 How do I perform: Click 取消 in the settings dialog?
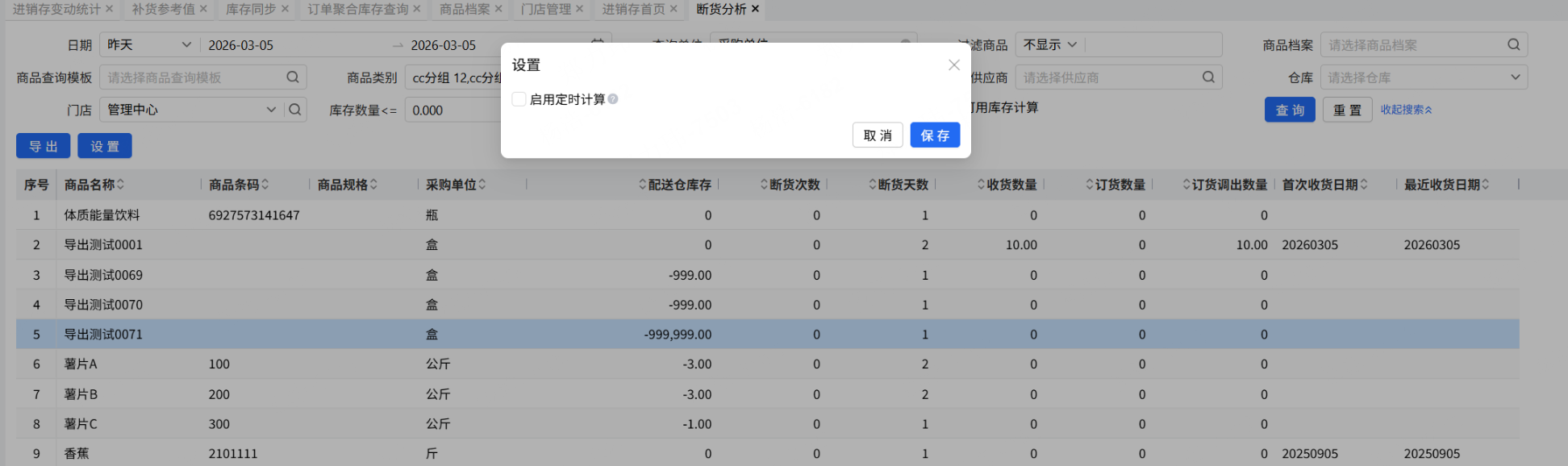878,135
